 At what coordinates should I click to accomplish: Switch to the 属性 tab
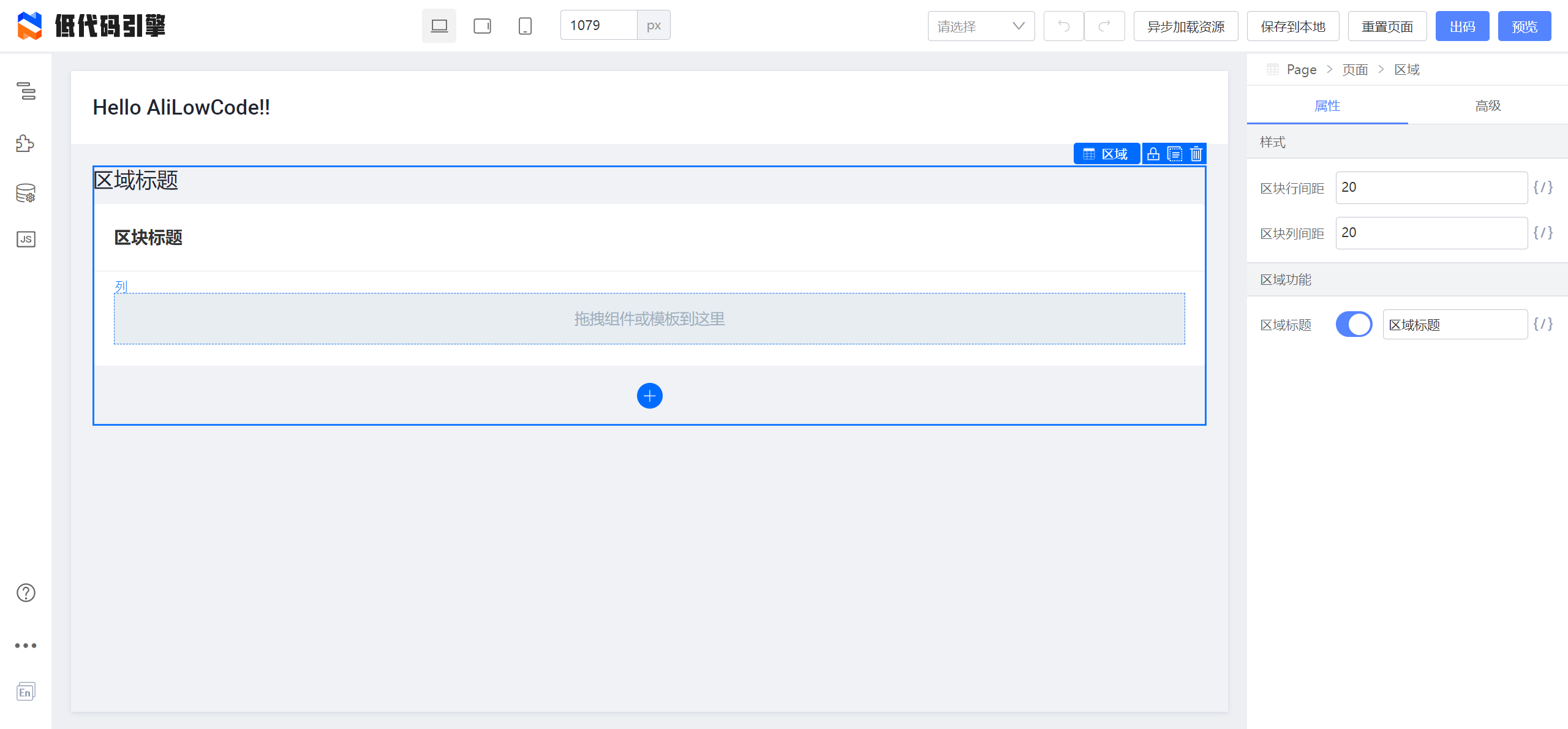pos(1327,106)
